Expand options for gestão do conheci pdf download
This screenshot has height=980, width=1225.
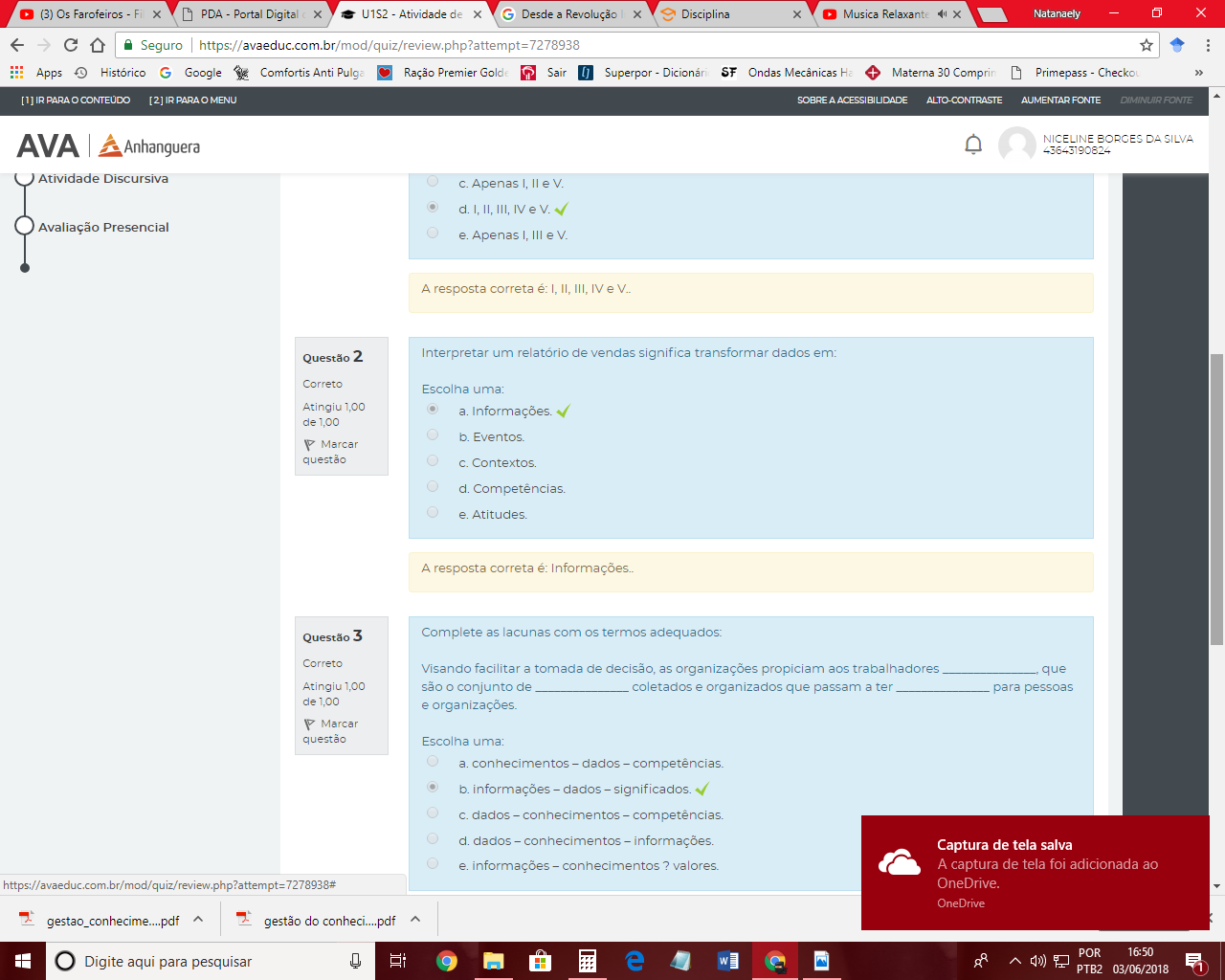point(415,919)
